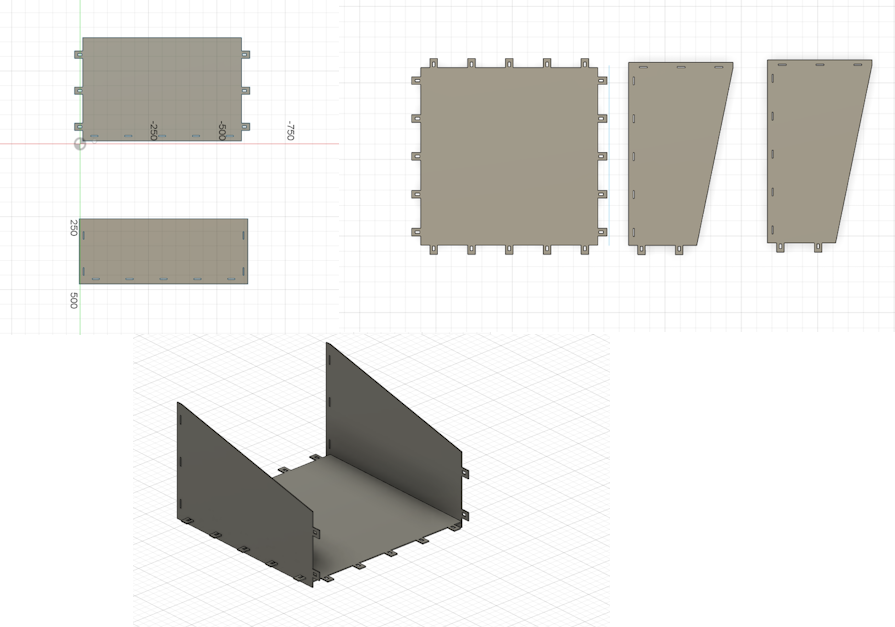The height and width of the screenshot is (627, 895).
Task: Click the origin point marker in the sketch
Action: 80,144
